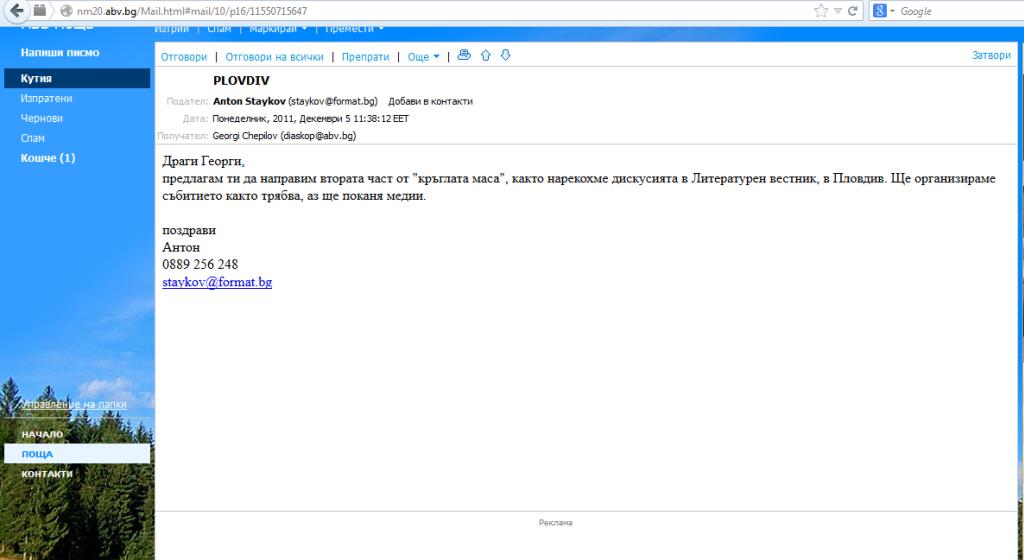Click the bookmark star in address bar
Viewport: 1024px width, 560px height.
click(x=821, y=11)
